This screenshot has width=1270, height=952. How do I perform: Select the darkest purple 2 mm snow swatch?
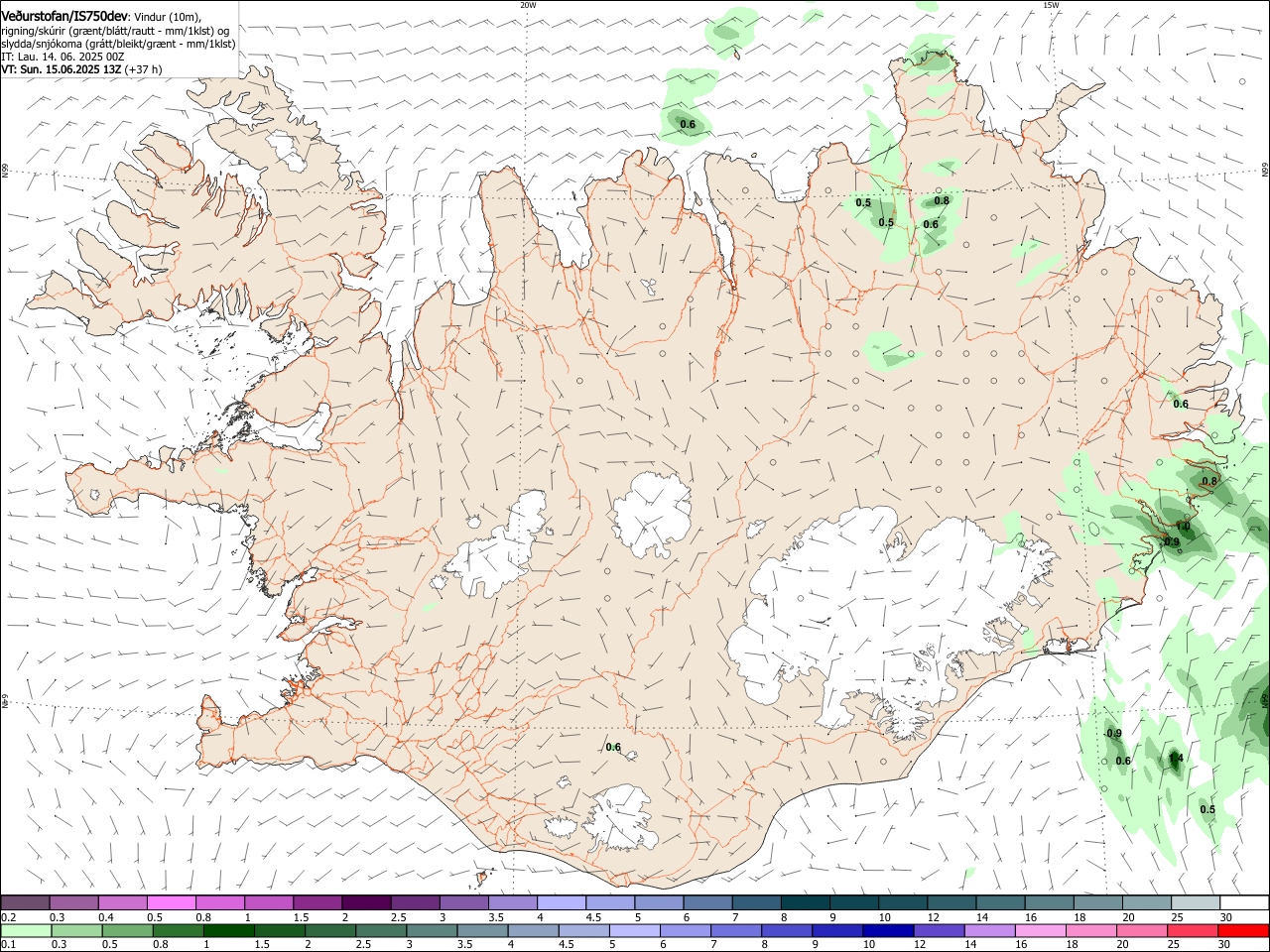click(x=366, y=902)
